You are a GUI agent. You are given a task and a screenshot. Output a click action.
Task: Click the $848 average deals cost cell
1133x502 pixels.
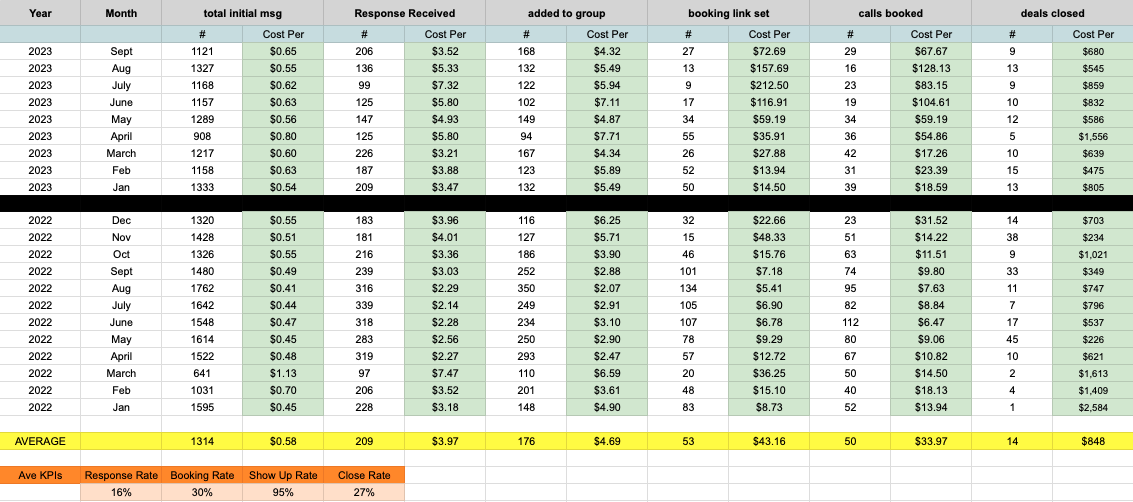[x=1093, y=441]
